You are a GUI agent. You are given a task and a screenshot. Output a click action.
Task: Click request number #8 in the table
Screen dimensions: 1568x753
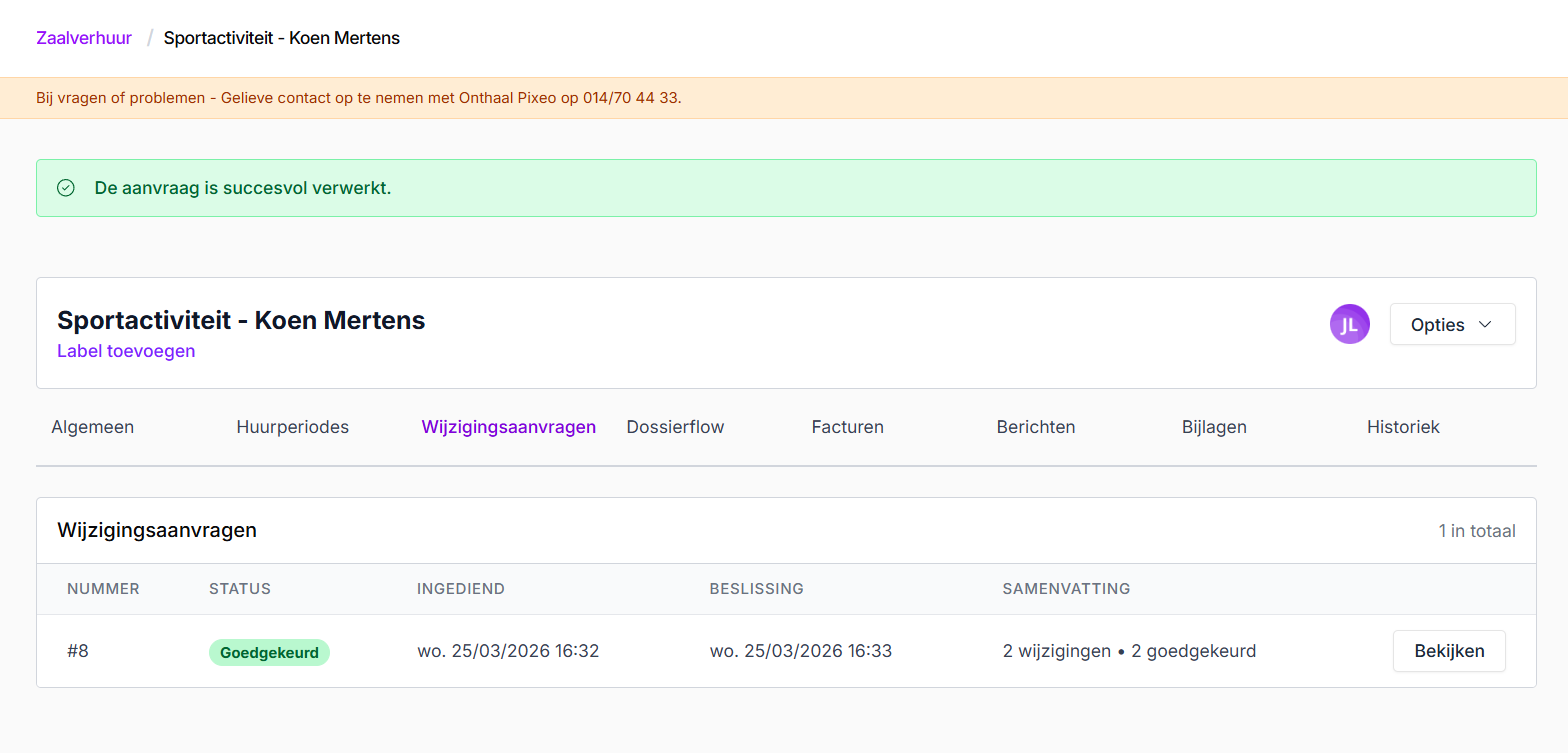78,651
